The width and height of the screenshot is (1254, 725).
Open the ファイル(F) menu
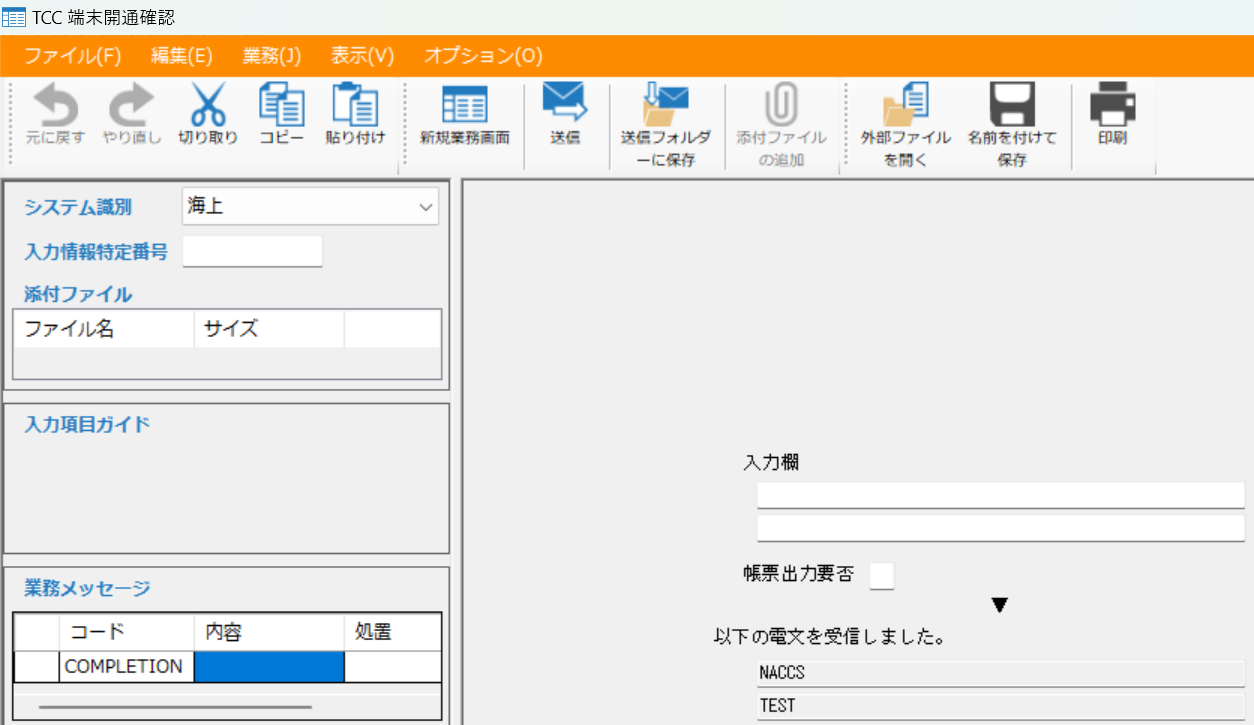70,56
